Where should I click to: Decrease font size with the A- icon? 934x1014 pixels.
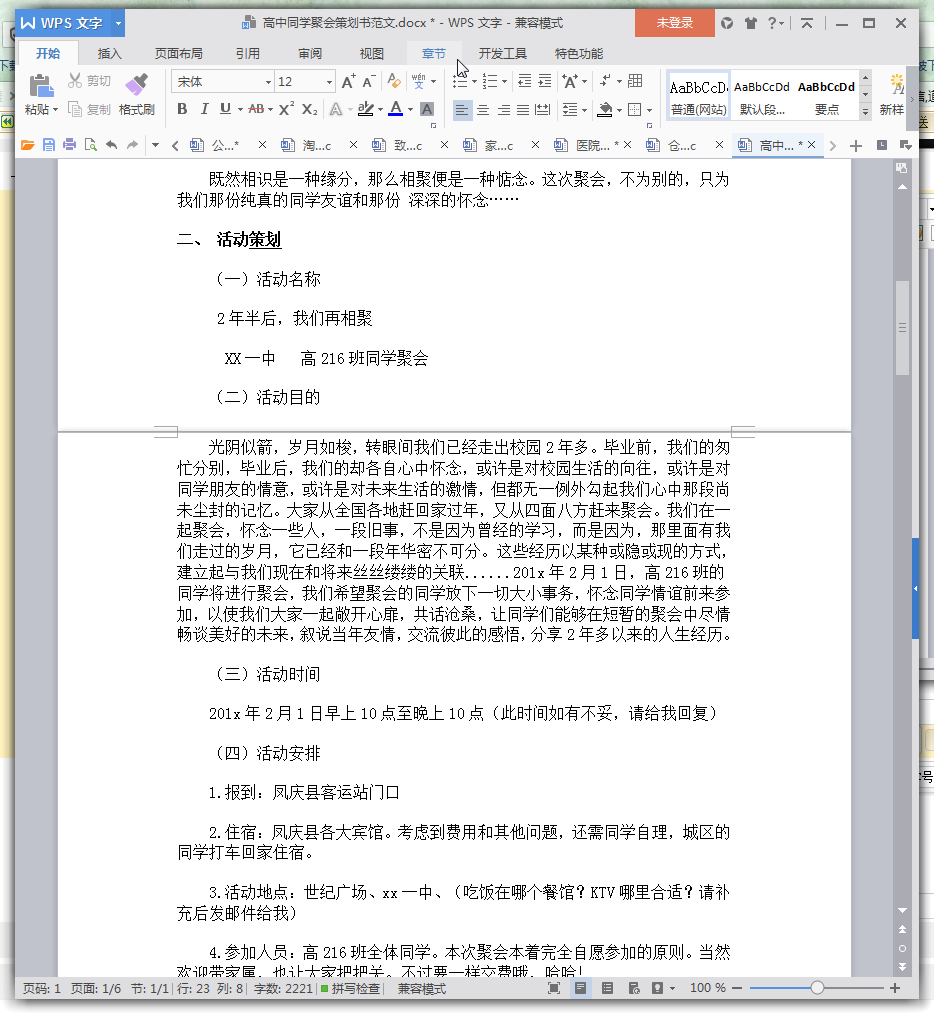[x=369, y=81]
